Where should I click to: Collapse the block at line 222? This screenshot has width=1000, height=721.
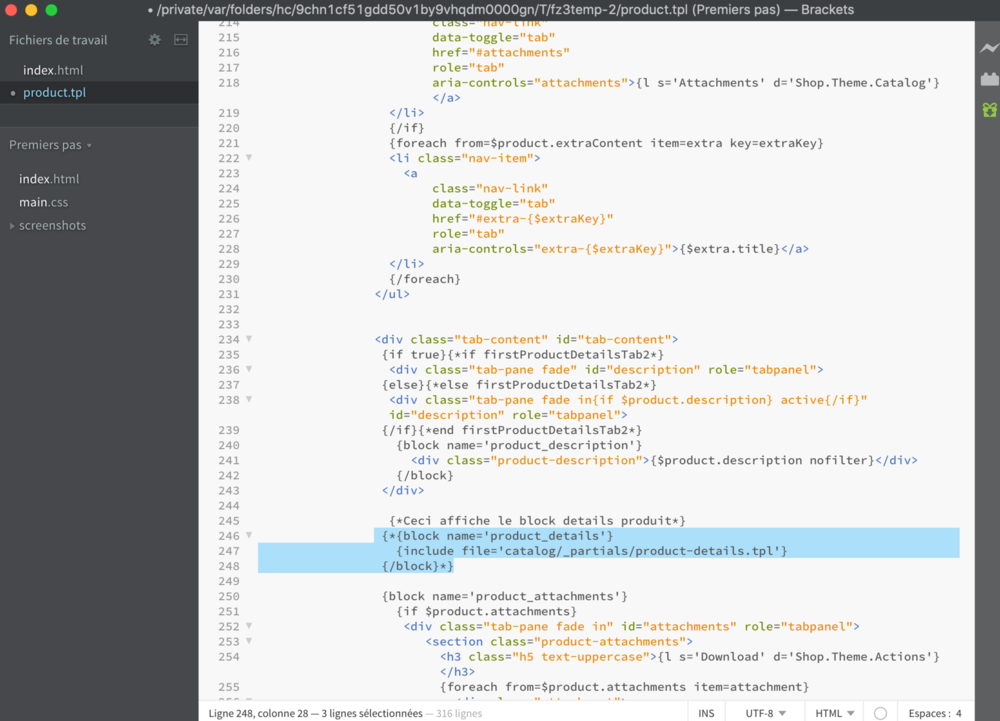click(x=249, y=158)
